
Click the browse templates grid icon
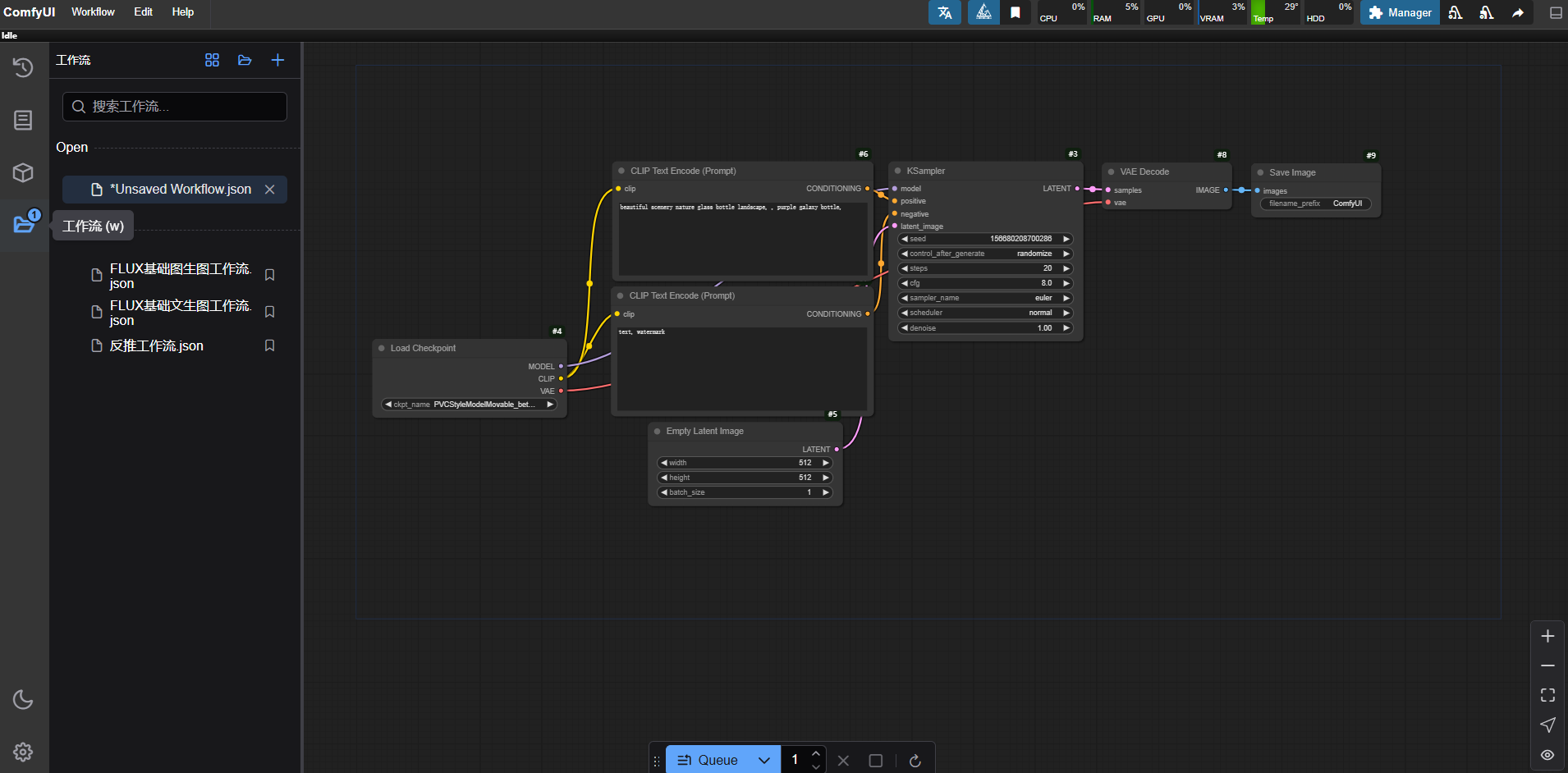[212, 60]
